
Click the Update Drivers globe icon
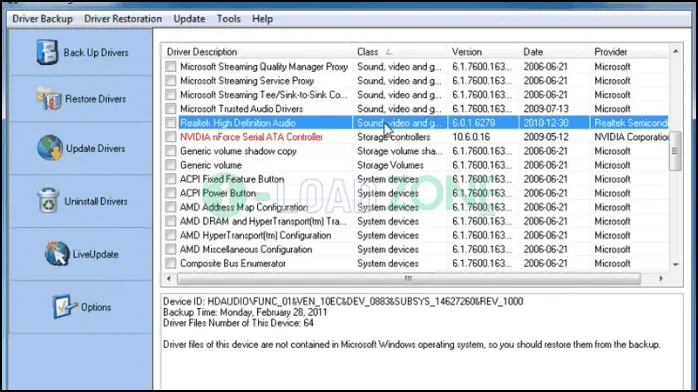(50, 148)
